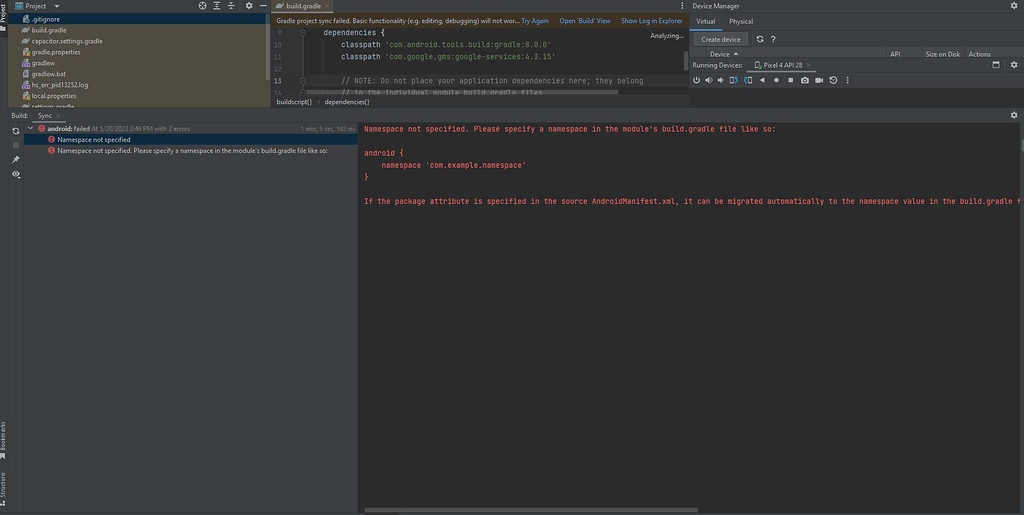
Task: Open Project vertical side tab
Action: point(3,16)
